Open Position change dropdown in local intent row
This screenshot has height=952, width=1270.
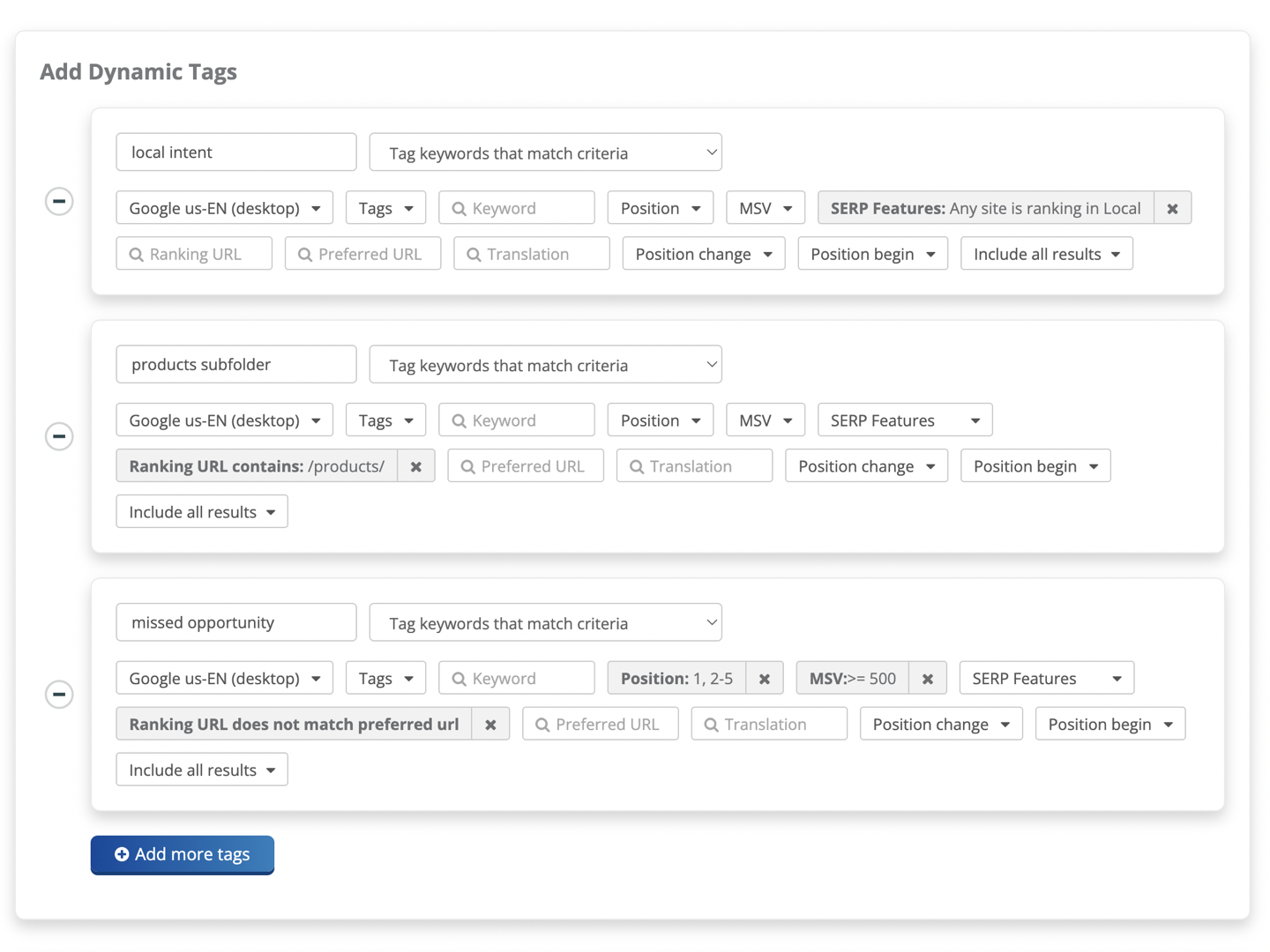[x=704, y=254]
